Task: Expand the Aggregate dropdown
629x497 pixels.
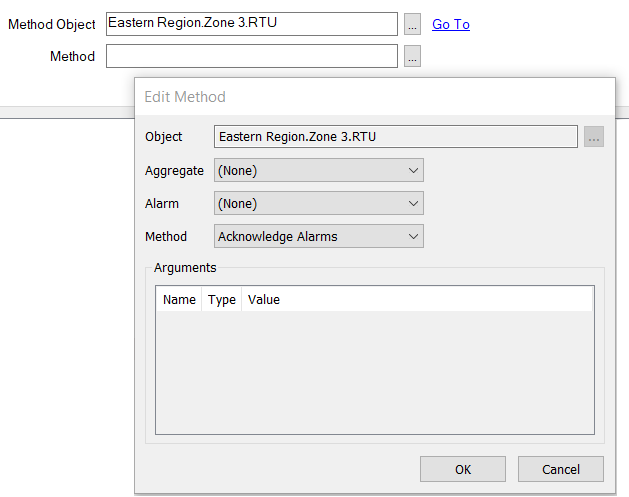Action: tap(318, 170)
